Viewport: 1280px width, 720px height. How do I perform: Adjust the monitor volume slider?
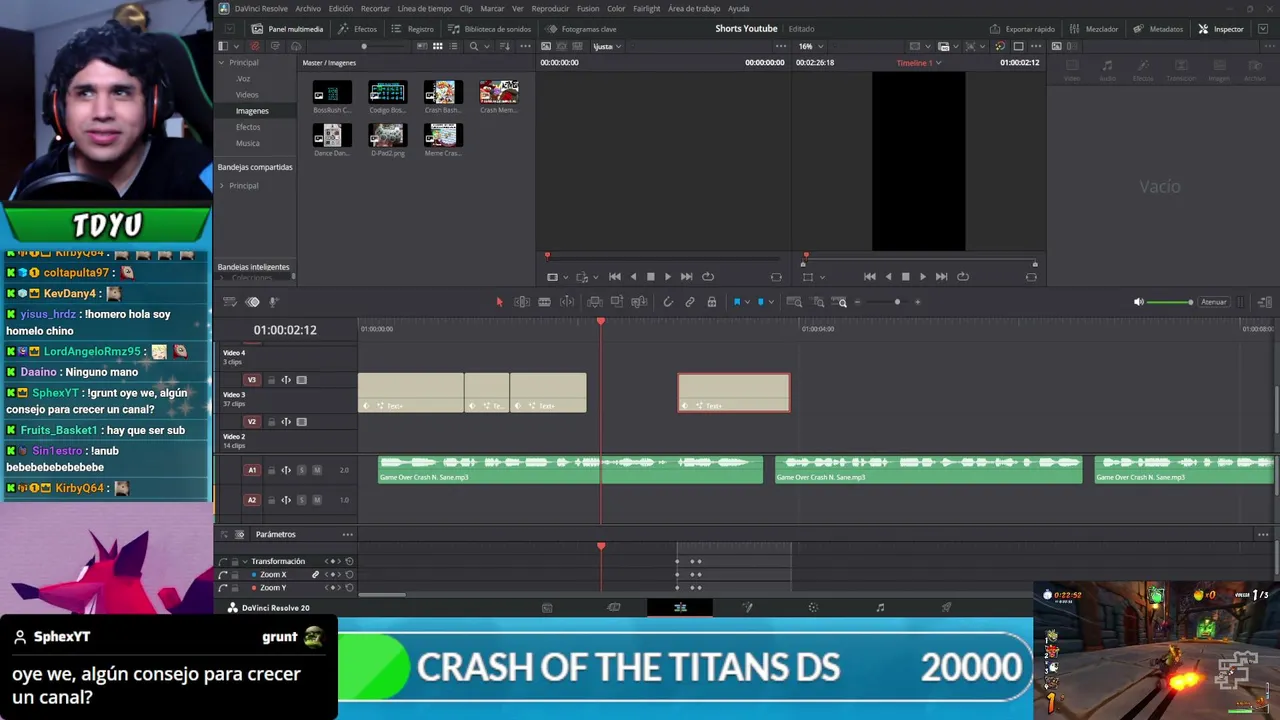coord(1170,302)
